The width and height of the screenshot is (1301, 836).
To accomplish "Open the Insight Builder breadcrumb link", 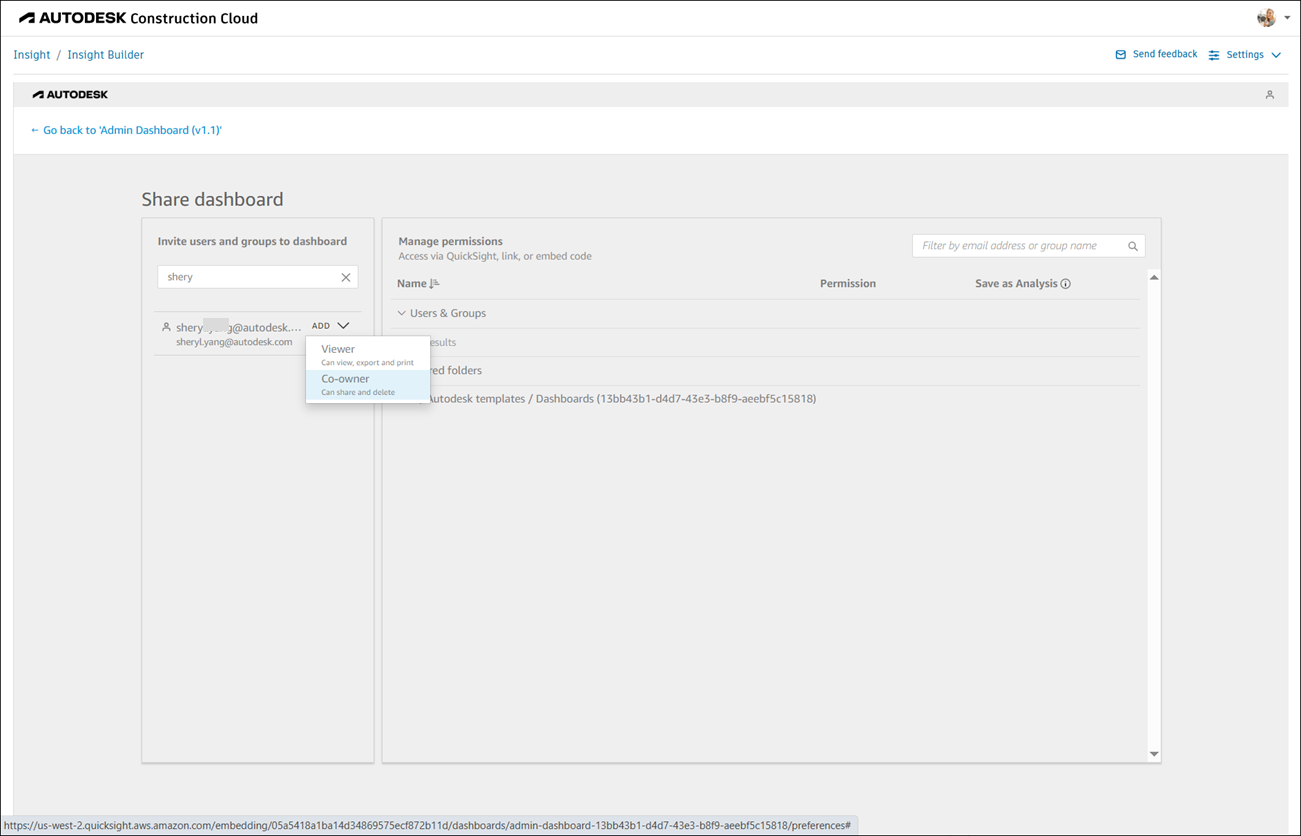I will [x=106, y=55].
